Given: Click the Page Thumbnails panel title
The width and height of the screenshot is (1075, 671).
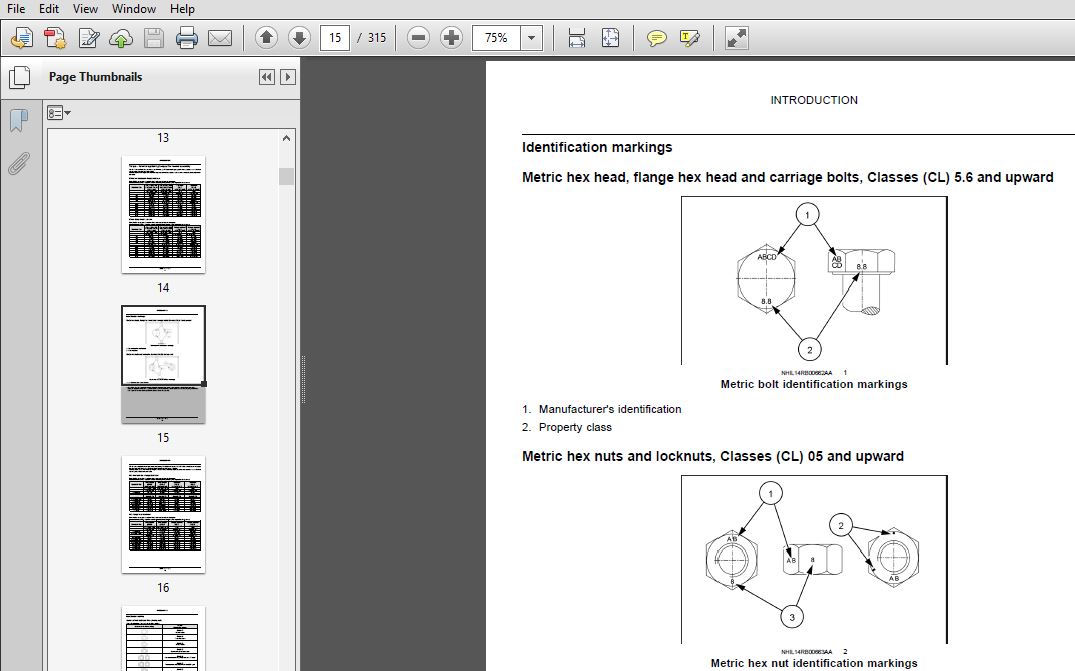Looking at the screenshot, I should [x=95, y=77].
